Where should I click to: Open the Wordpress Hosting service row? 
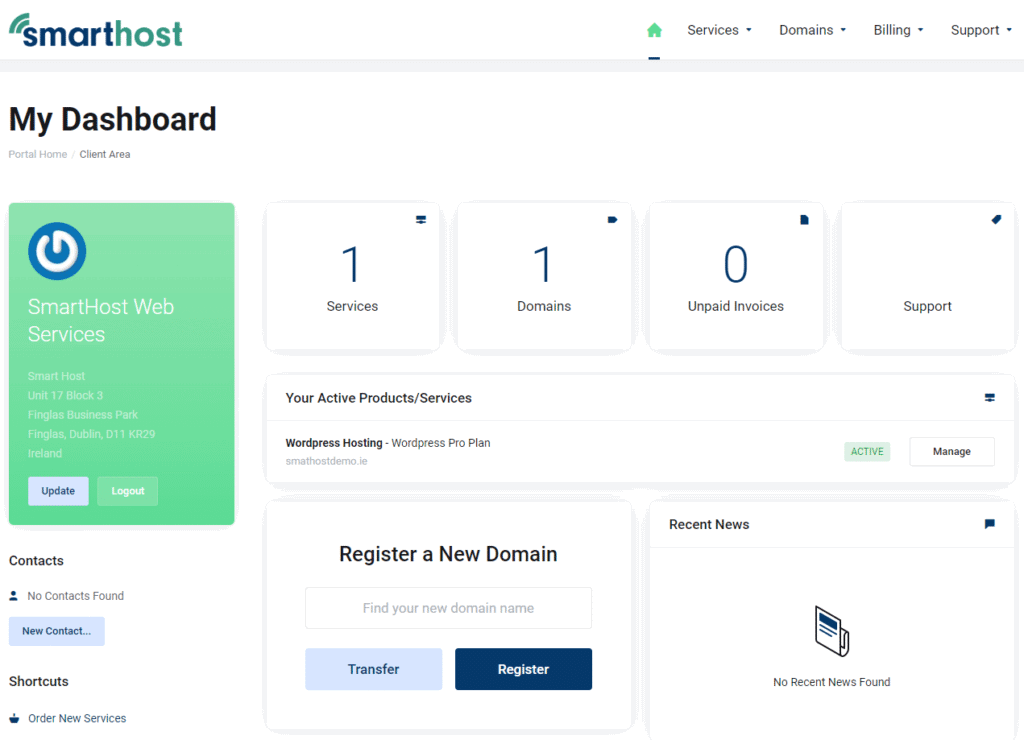pos(640,451)
